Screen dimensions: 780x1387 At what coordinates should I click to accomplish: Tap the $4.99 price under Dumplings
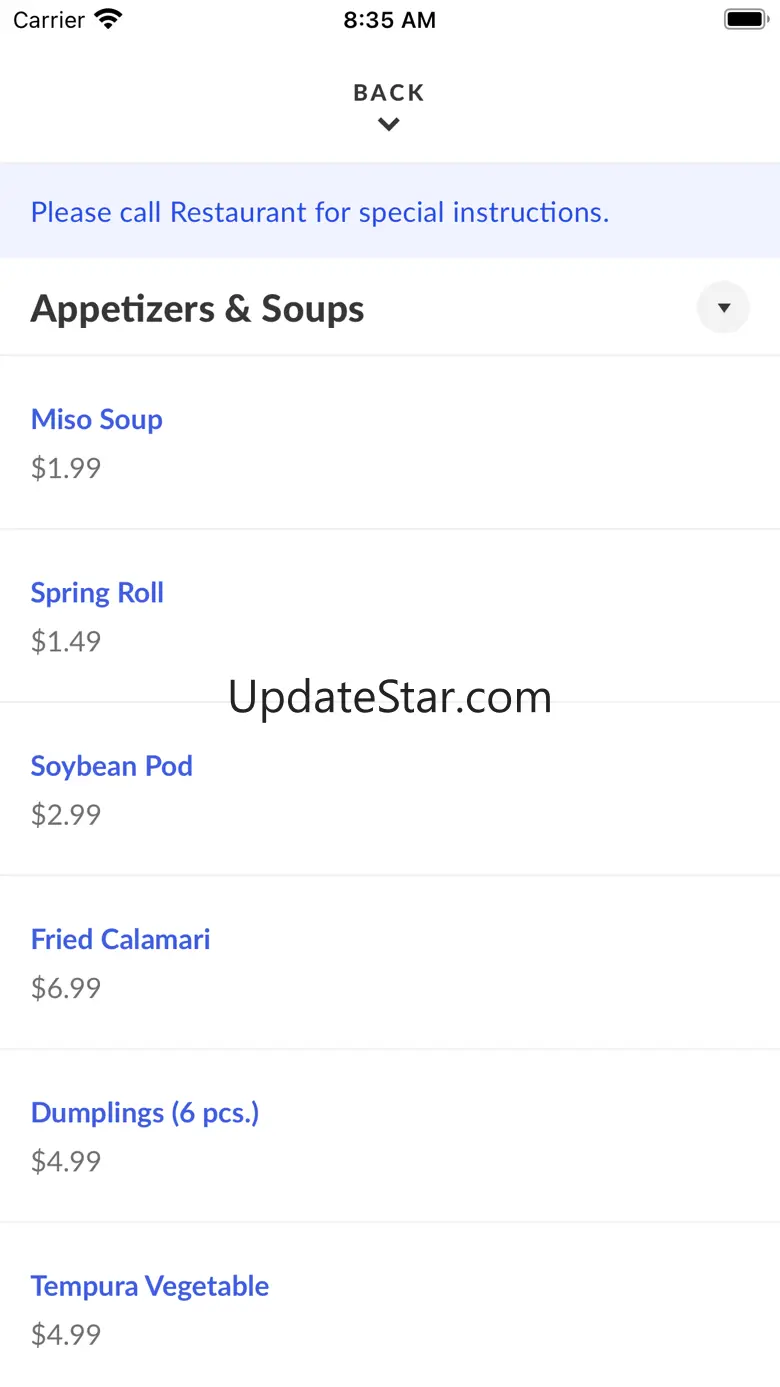(x=66, y=1161)
